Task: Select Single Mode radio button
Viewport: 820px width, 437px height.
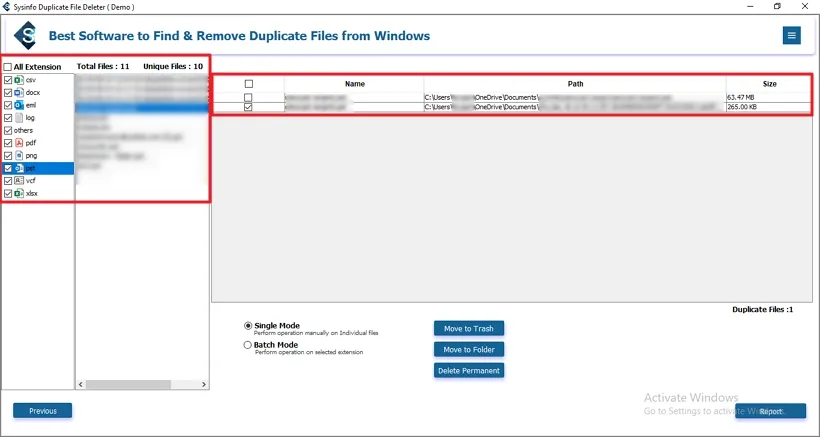Action: pyautogui.click(x=248, y=326)
